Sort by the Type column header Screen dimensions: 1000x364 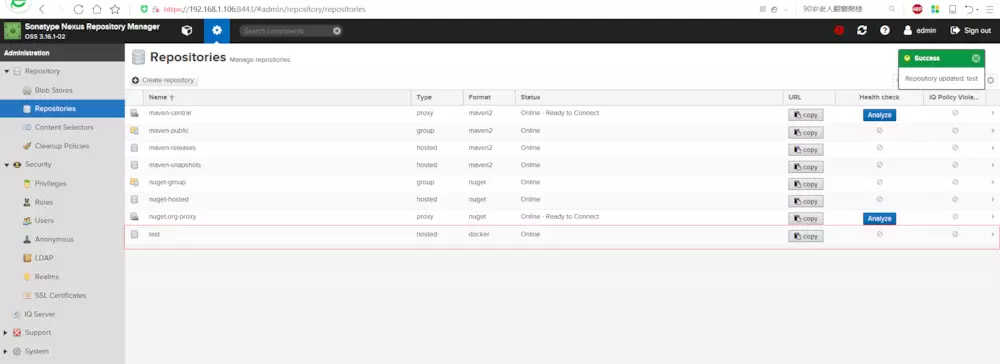[438, 98]
